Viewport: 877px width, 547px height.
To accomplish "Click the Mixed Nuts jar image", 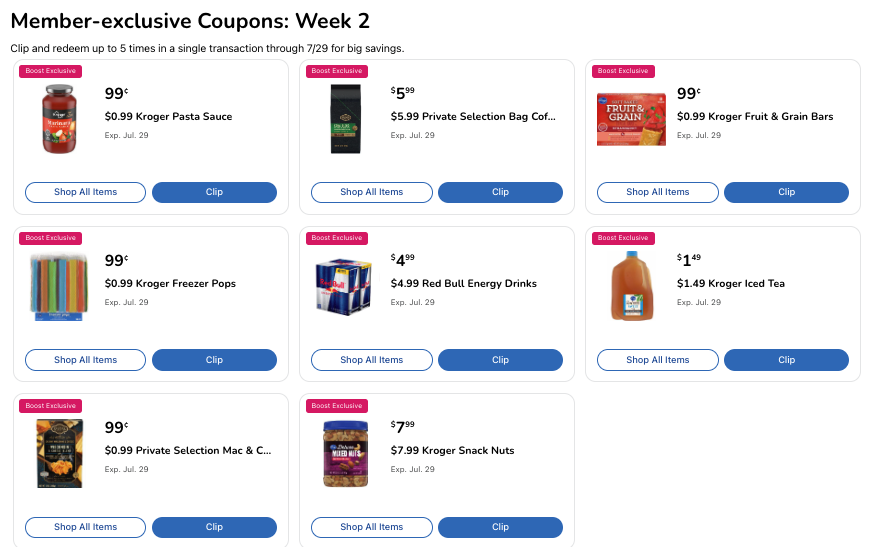I will 345,453.
